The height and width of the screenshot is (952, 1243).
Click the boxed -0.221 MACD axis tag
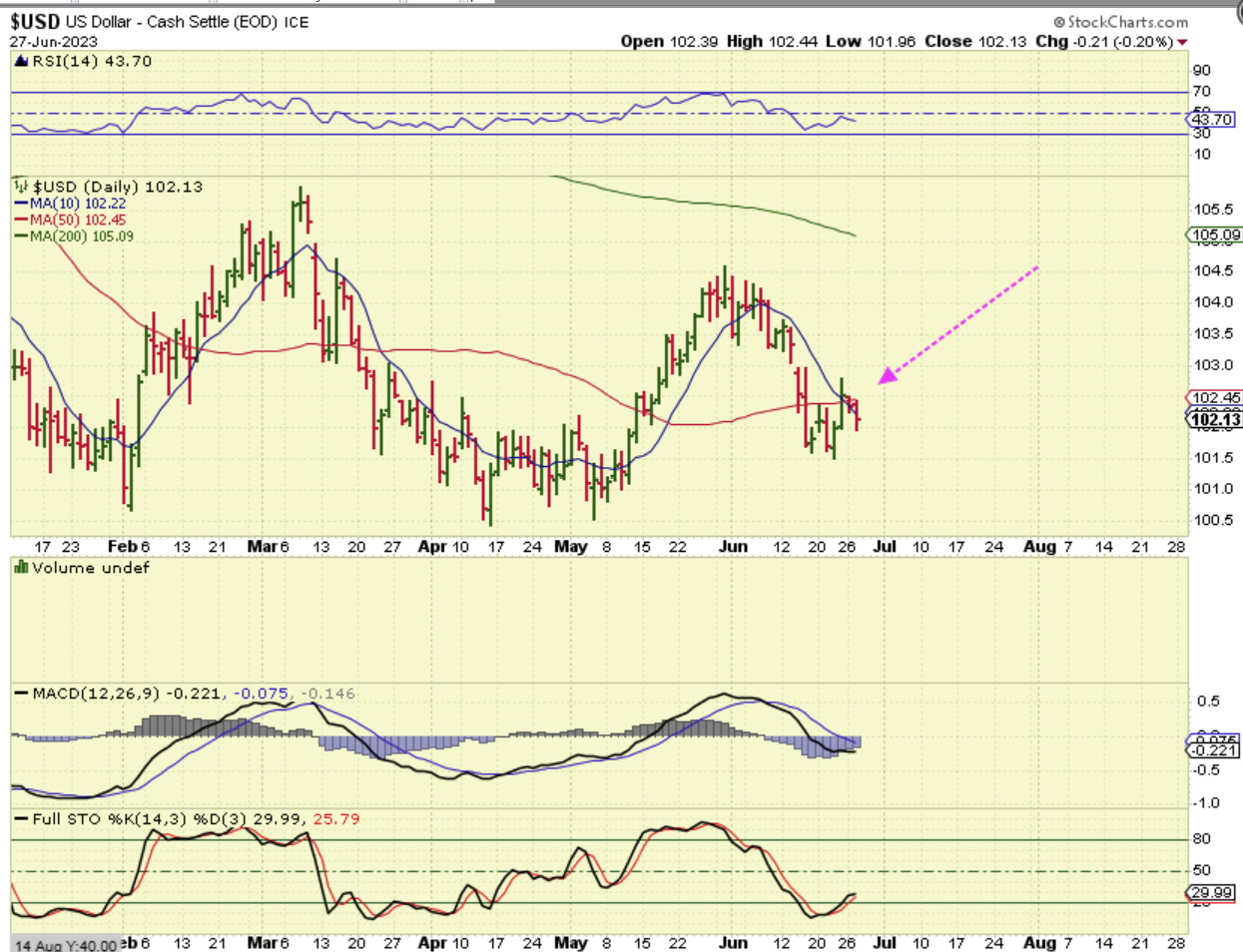[x=1215, y=749]
